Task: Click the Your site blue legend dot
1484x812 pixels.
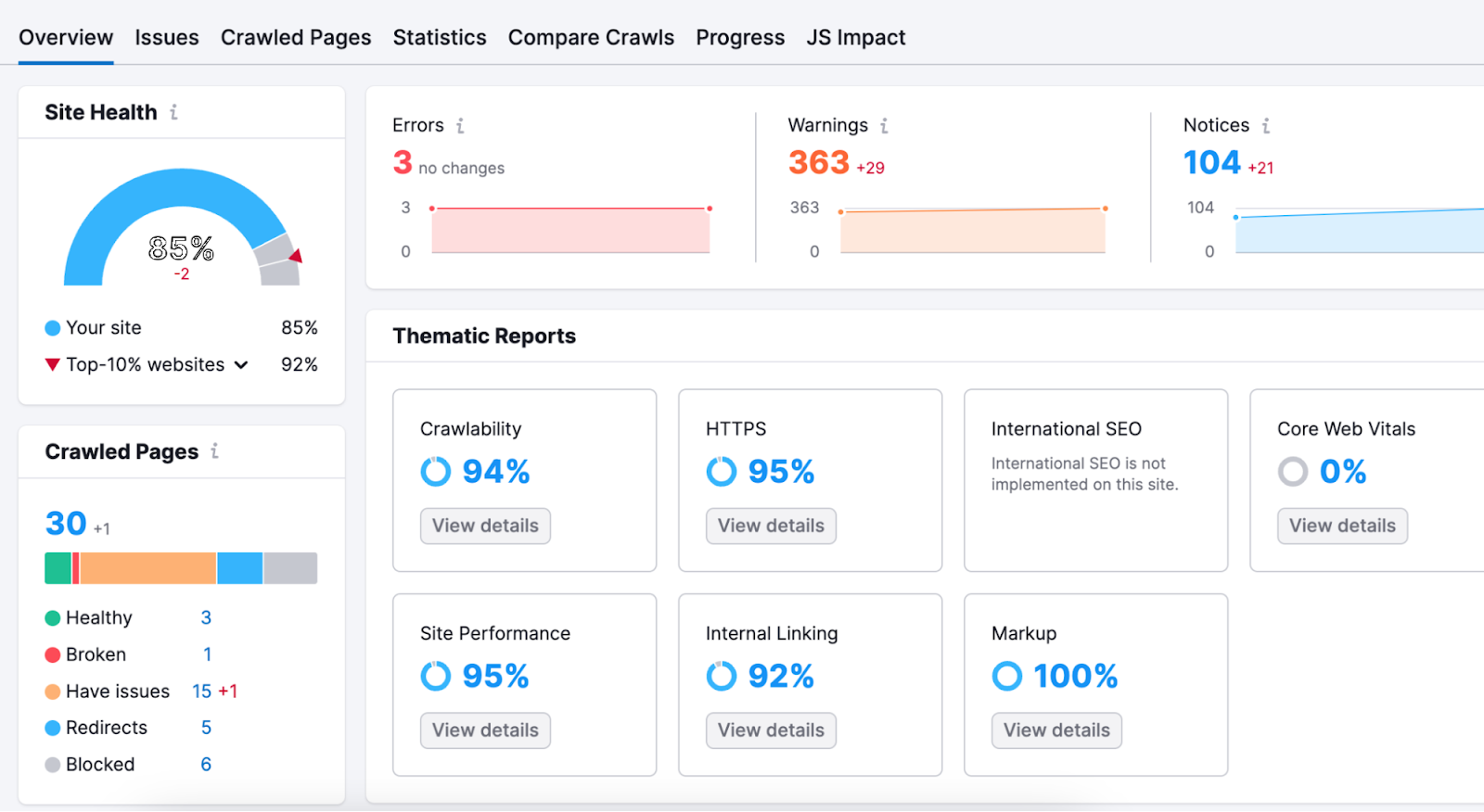Action: pos(53,328)
